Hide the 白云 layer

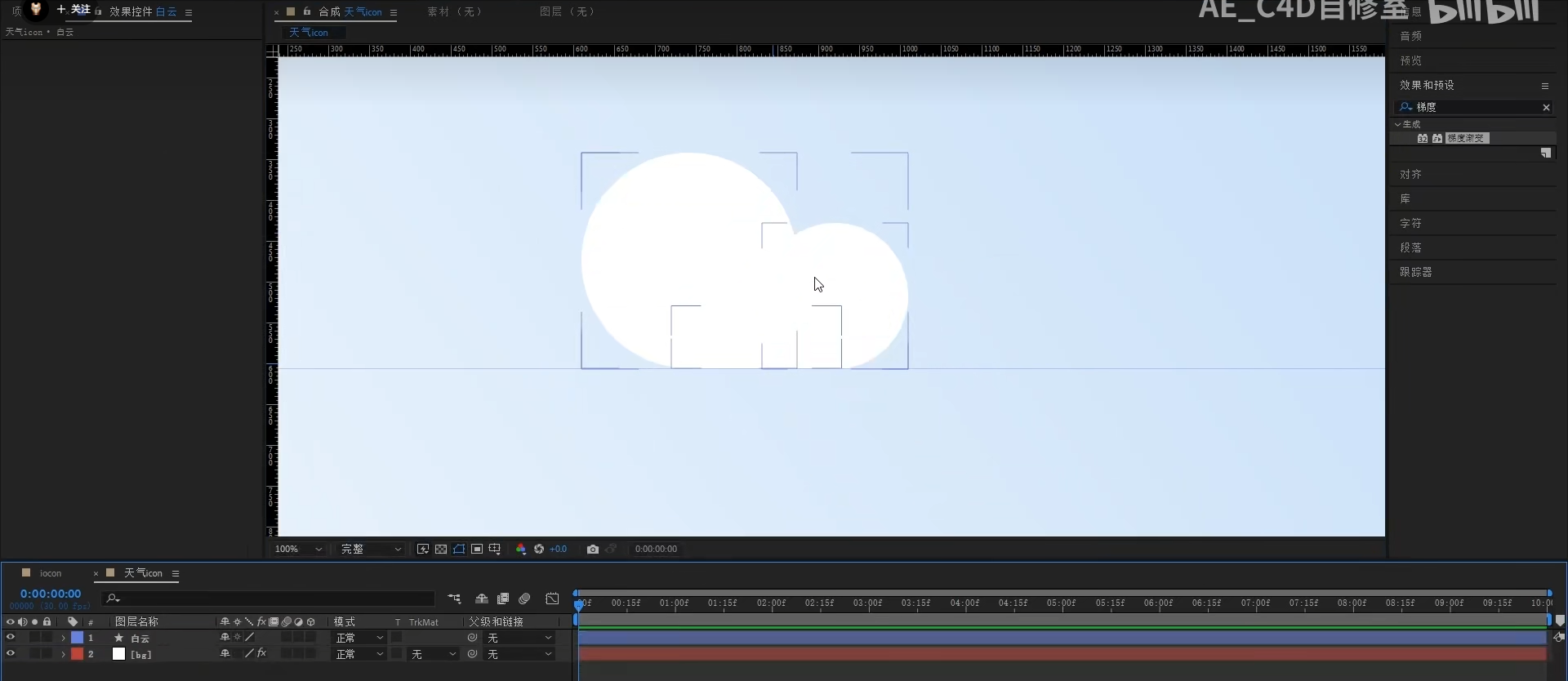[x=11, y=638]
